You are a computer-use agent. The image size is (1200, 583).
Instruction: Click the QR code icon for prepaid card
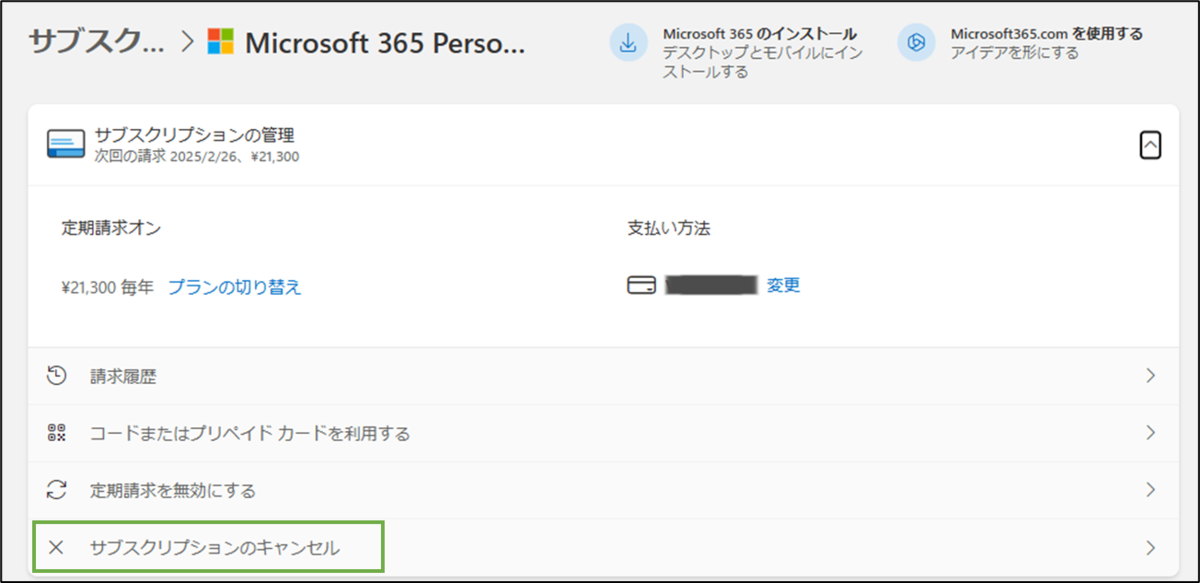[57, 433]
